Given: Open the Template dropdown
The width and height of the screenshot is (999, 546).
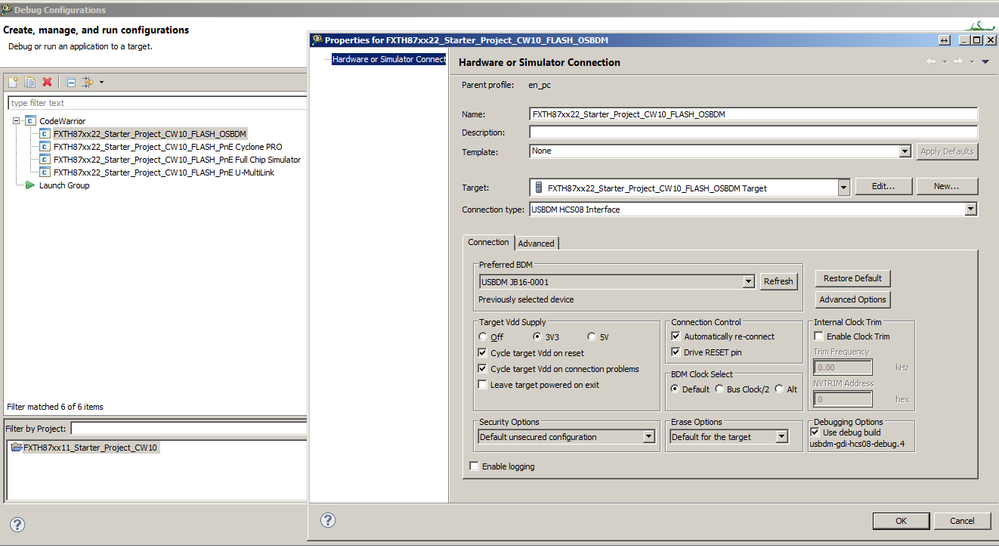Looking at the screenshot, I should pos(905,151).
